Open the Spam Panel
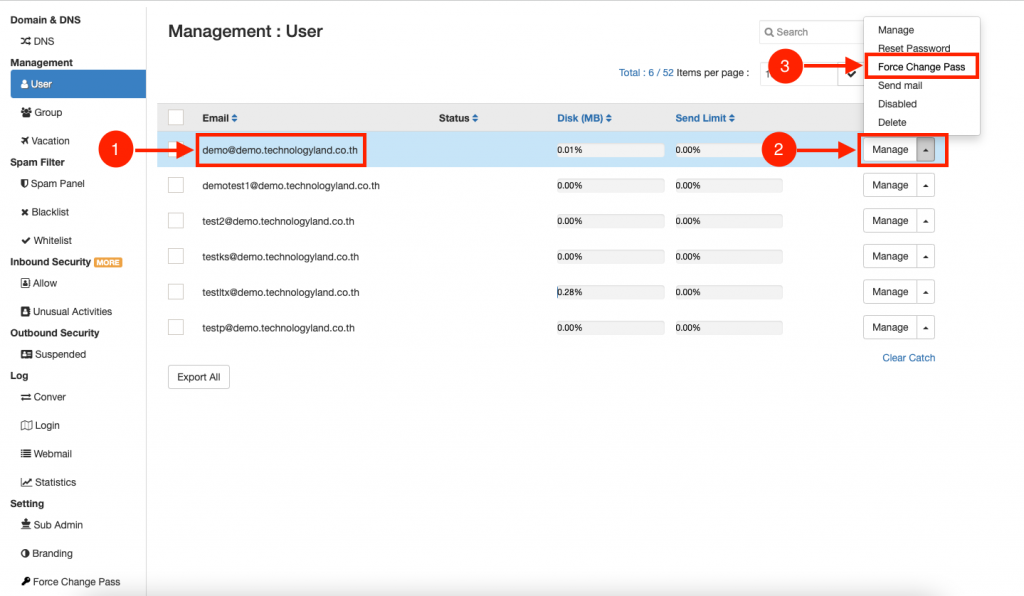Image resolution: width=1024 pixels, height=596 pixels. [53, 183]
